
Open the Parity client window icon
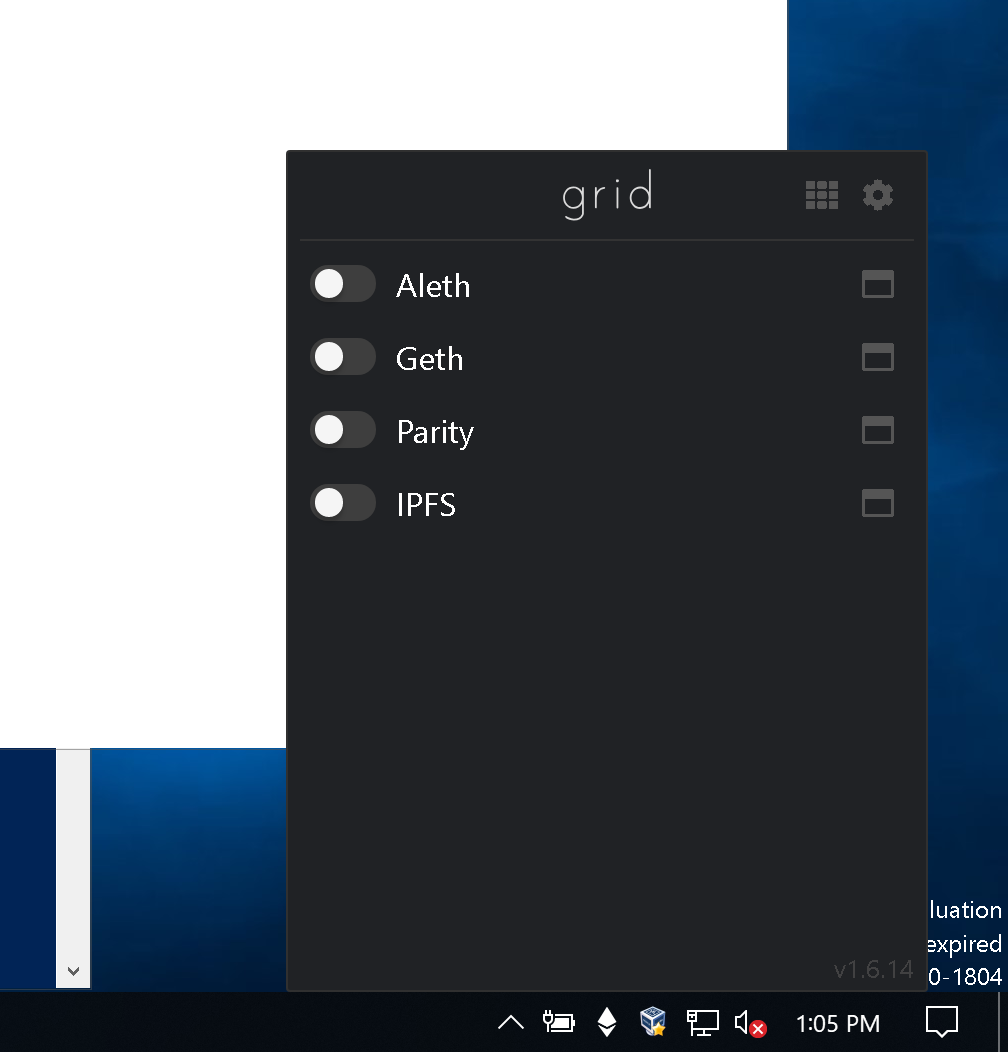click(x=877, y=431)
